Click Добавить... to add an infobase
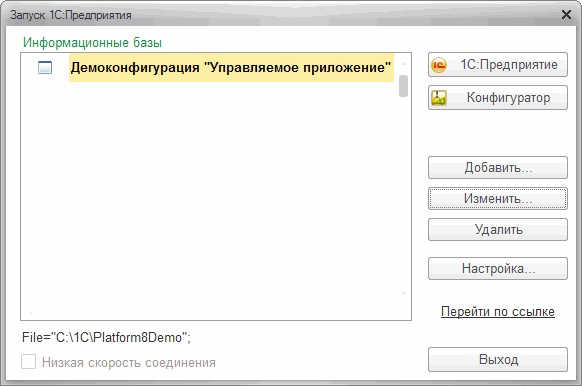This screenshot has width=582, height=386. coord(498,168)
